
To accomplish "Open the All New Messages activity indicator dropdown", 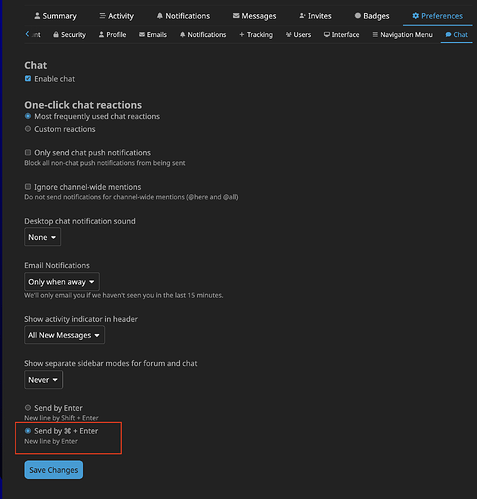I will click(x=64, y=335).
